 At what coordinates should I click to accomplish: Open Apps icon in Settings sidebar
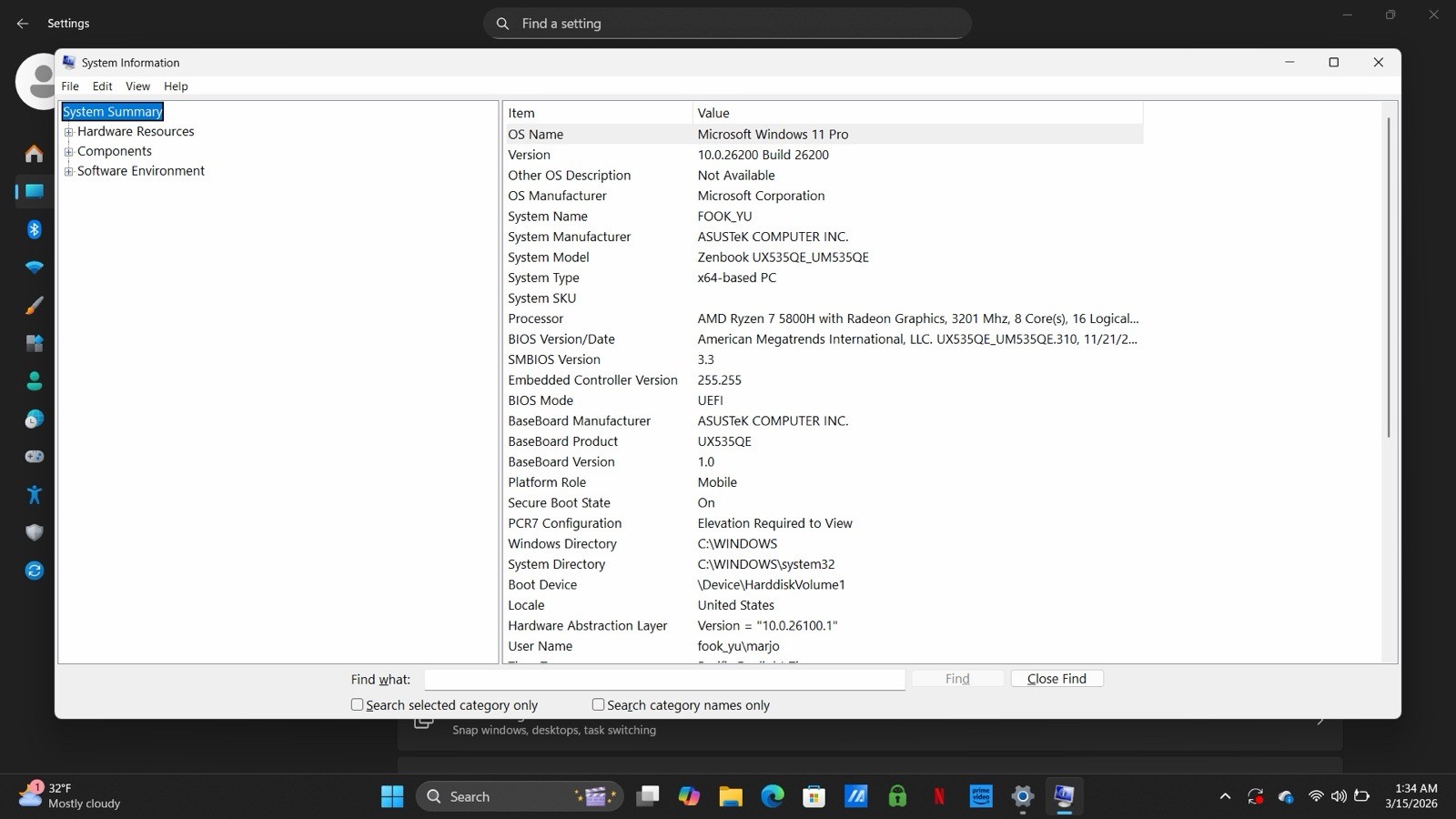coord(34,343)
